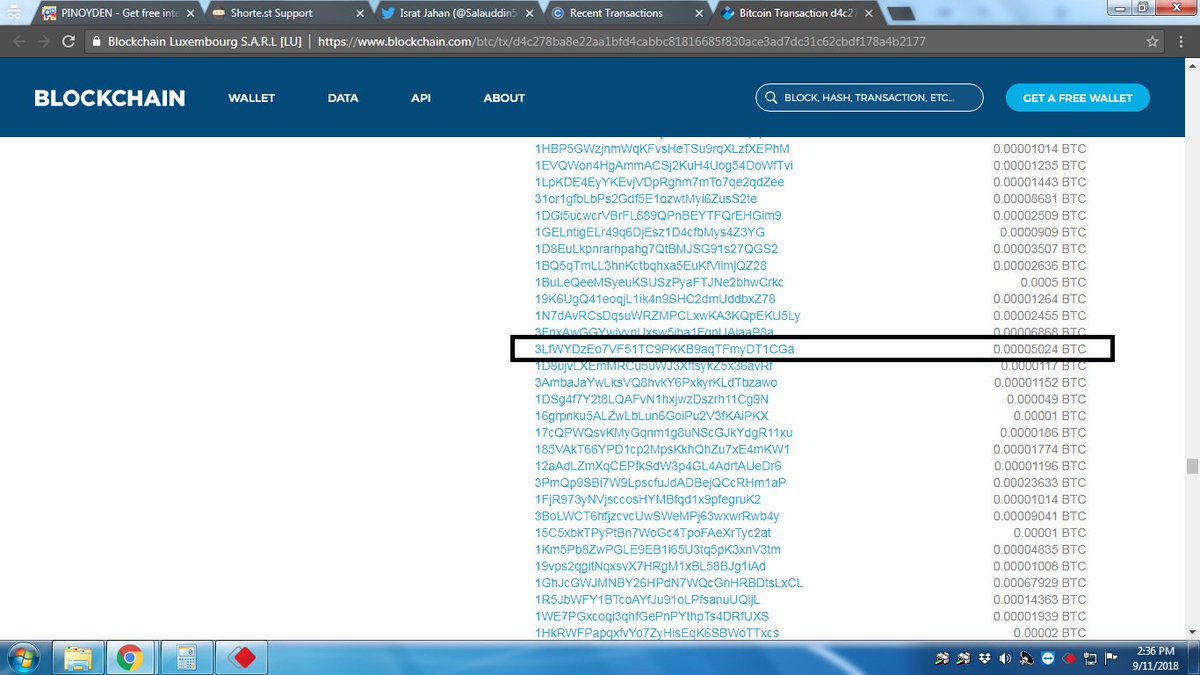Screen dimensions: 1200x675
Task: Switch to the Israt Jahan Twitter tab
Action: coord(455,13)
